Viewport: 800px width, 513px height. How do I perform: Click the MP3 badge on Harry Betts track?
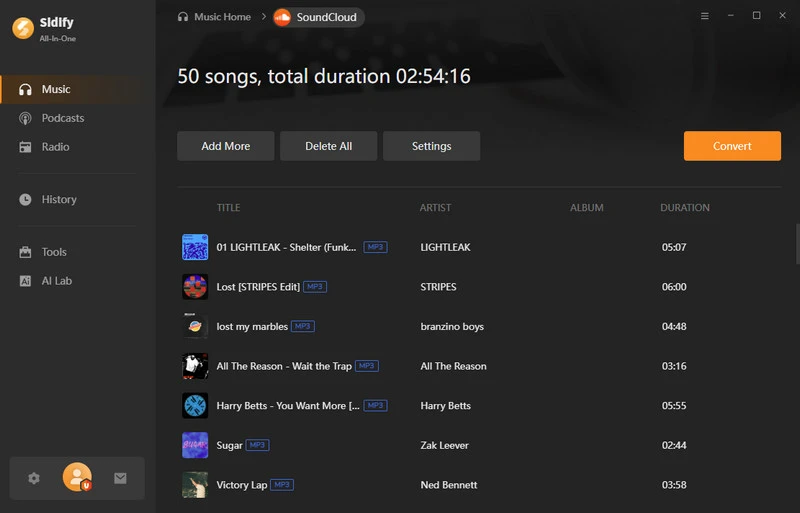pyautogui.click(x=376, y=405)
